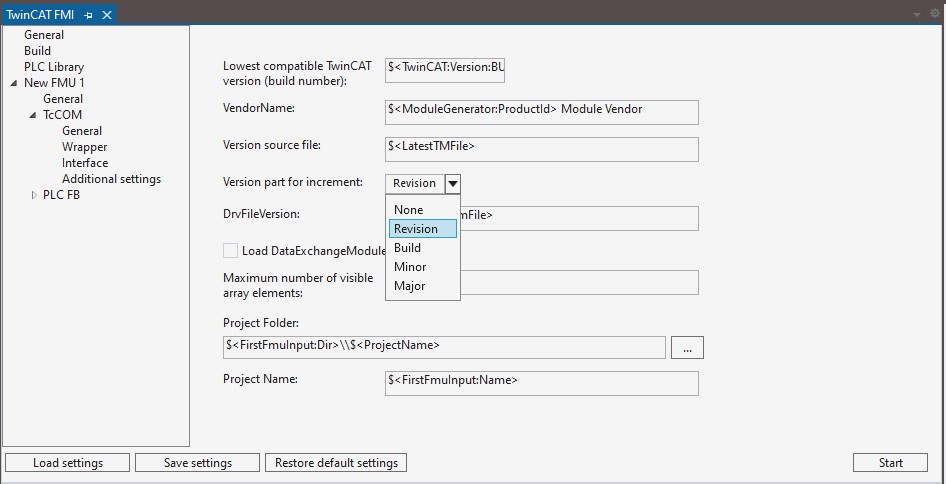Select Build in the settings tree
The width and height of the screenshot is (946, 484).
click(x=37, y=51)
